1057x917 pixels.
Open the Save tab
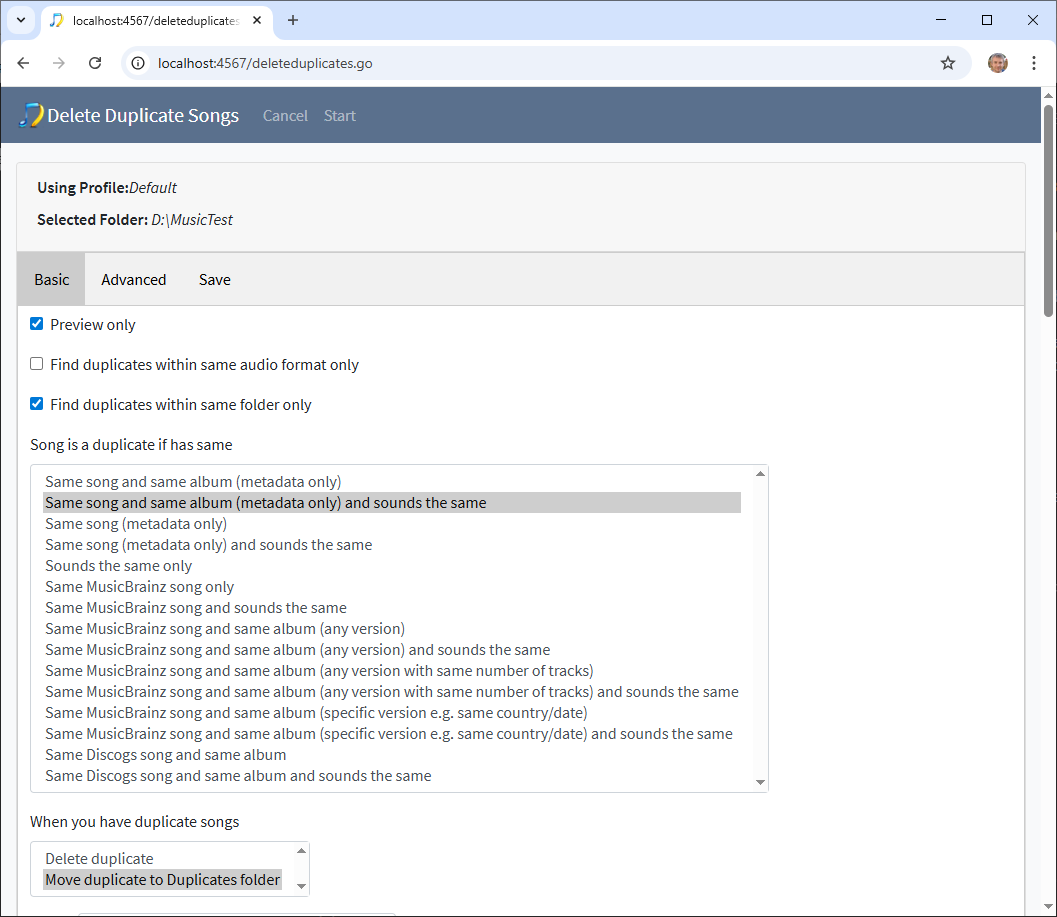pos(214,280)
